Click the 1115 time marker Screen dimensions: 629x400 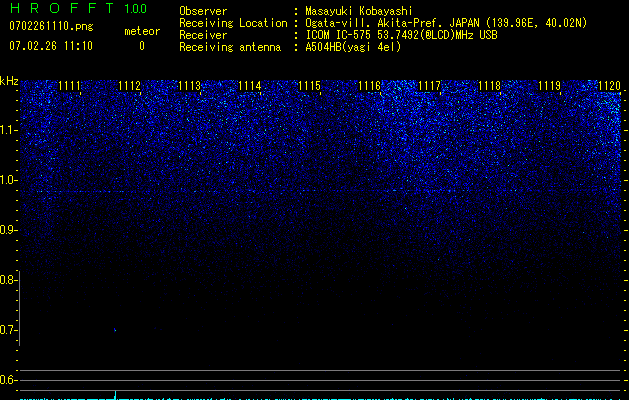(309, 86)
